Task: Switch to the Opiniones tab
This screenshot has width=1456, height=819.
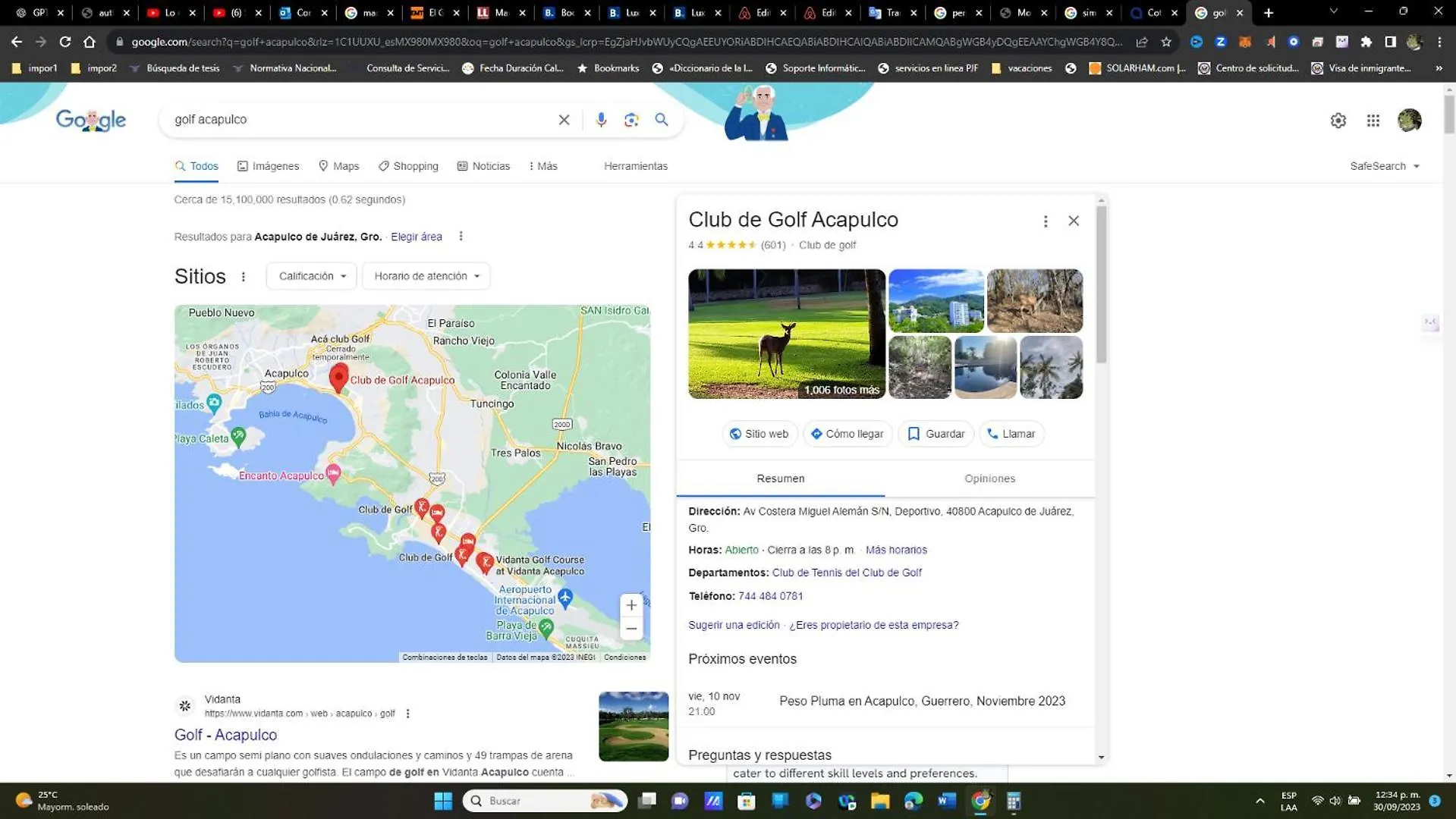Action: pos(989,479)
